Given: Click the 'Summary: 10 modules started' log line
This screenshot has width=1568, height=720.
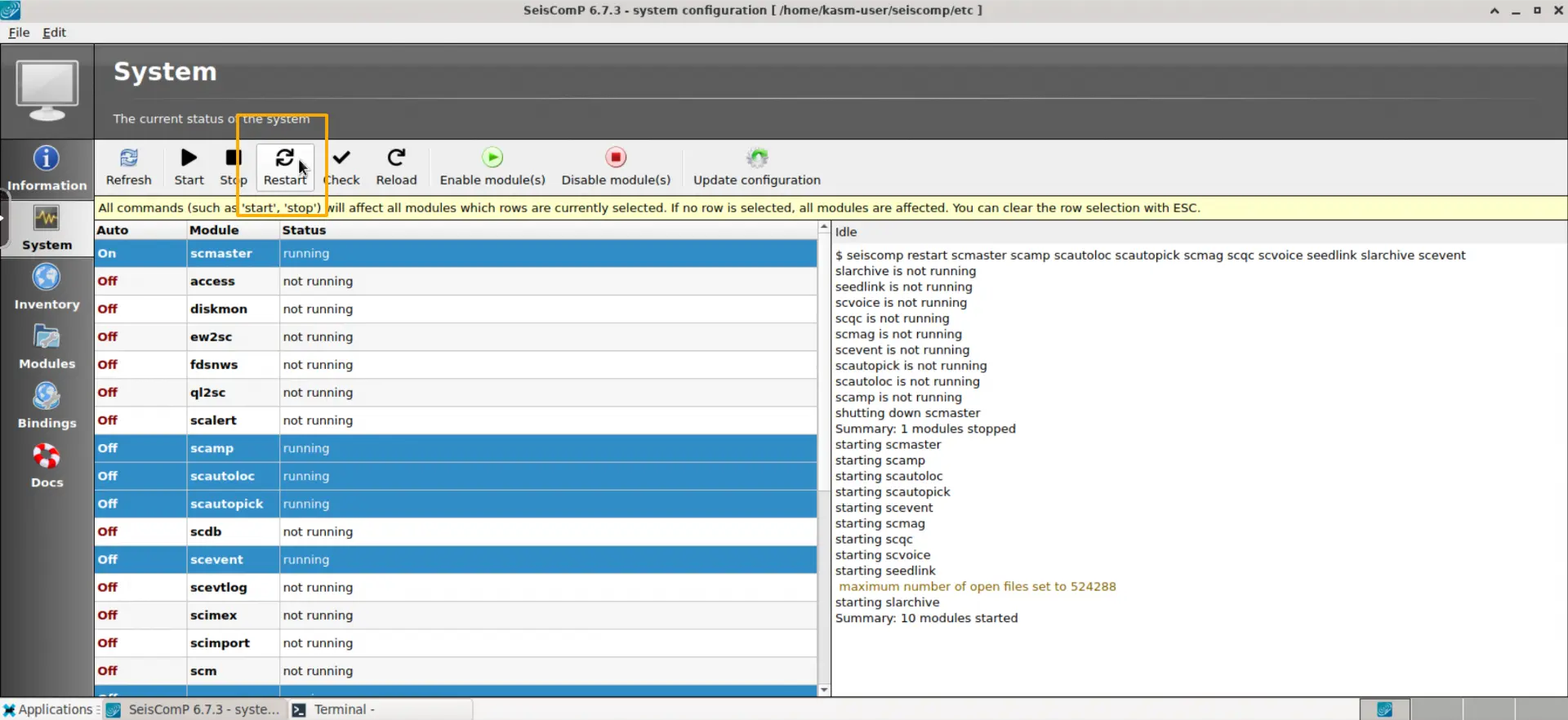Looking at the screenshot, I should pyautogui.click(x=926, y=618).
